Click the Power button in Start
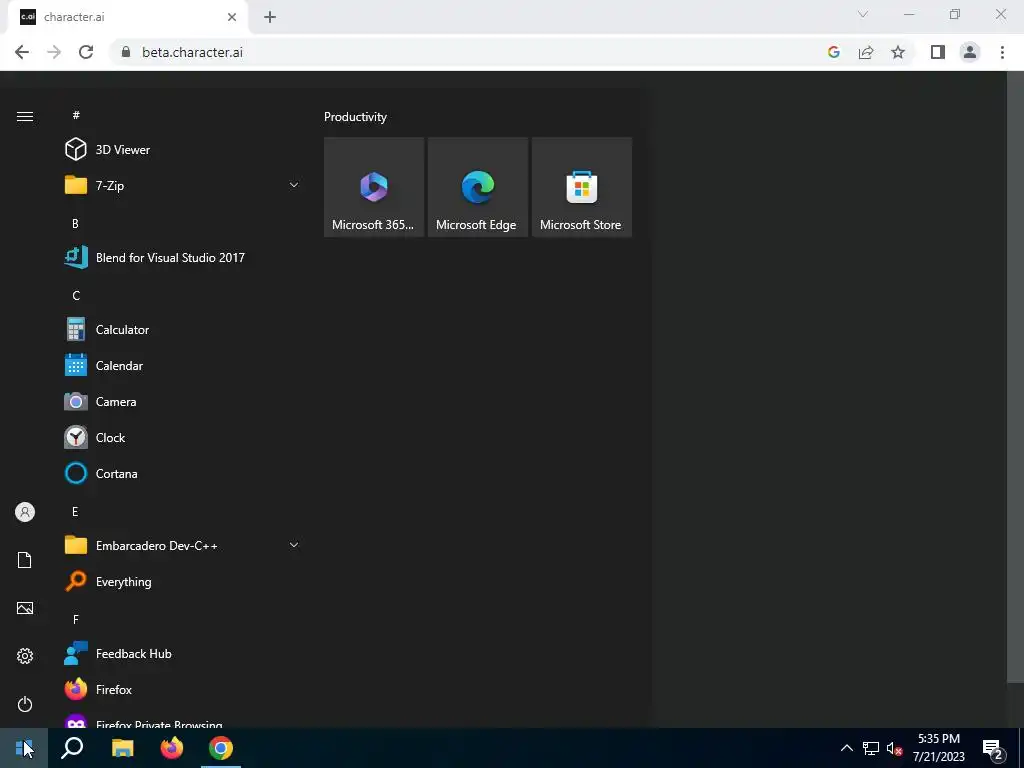 [25, 704]
